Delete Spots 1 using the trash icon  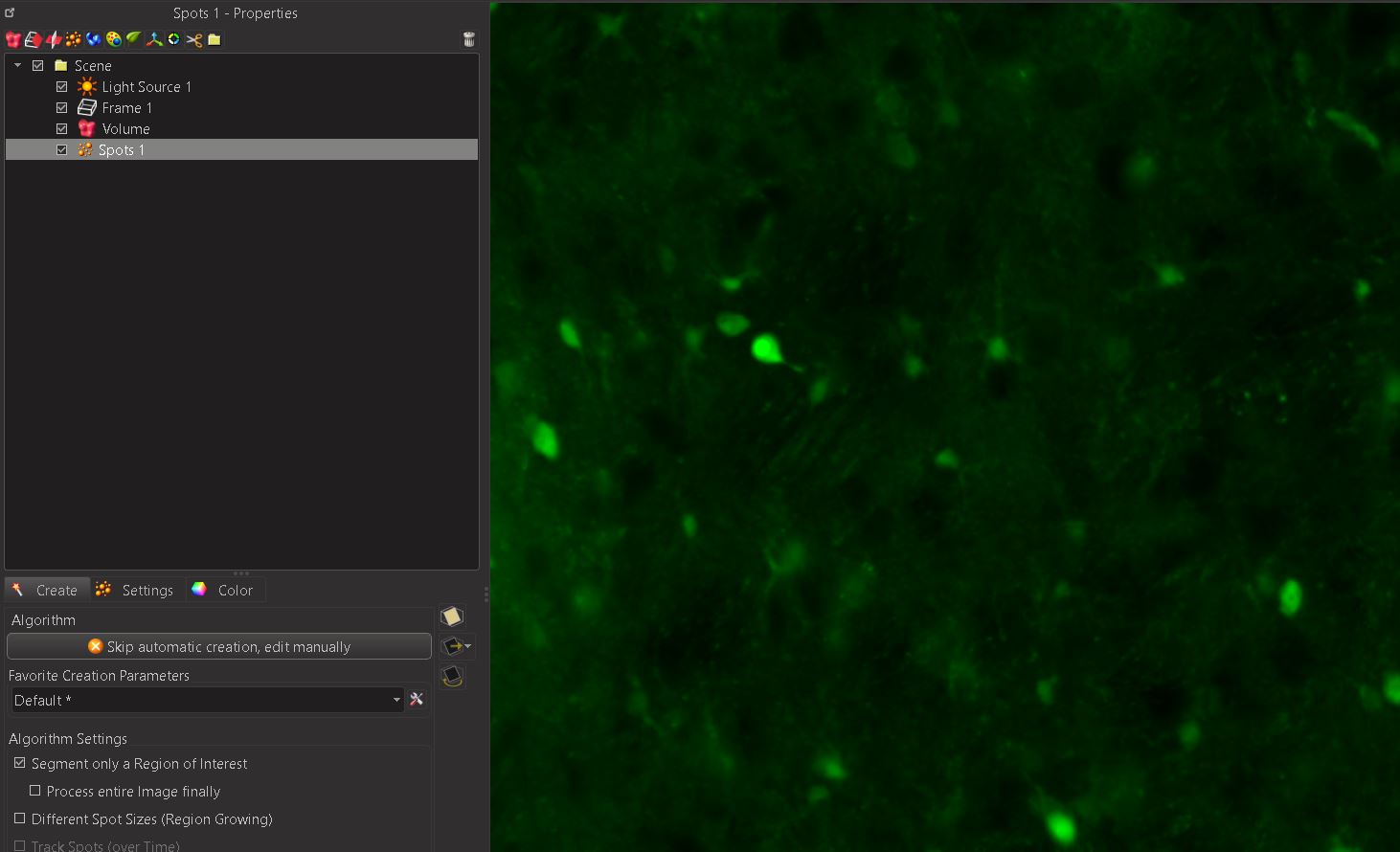click(x=468, y=39)
